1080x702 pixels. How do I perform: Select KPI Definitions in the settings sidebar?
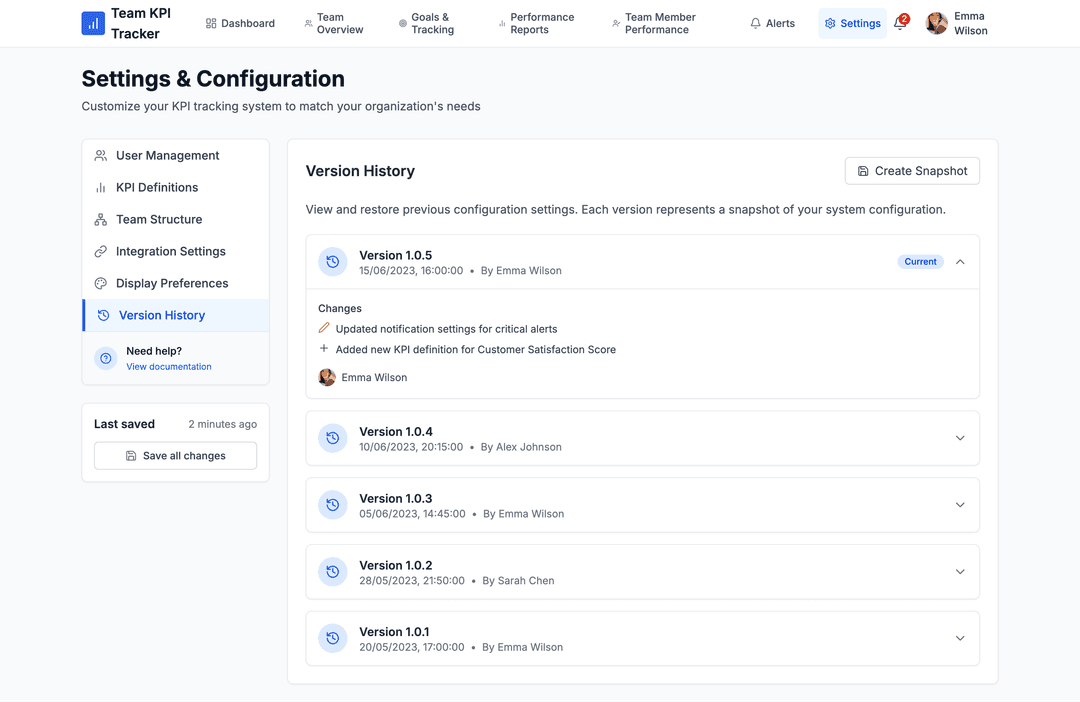[157, 187]
